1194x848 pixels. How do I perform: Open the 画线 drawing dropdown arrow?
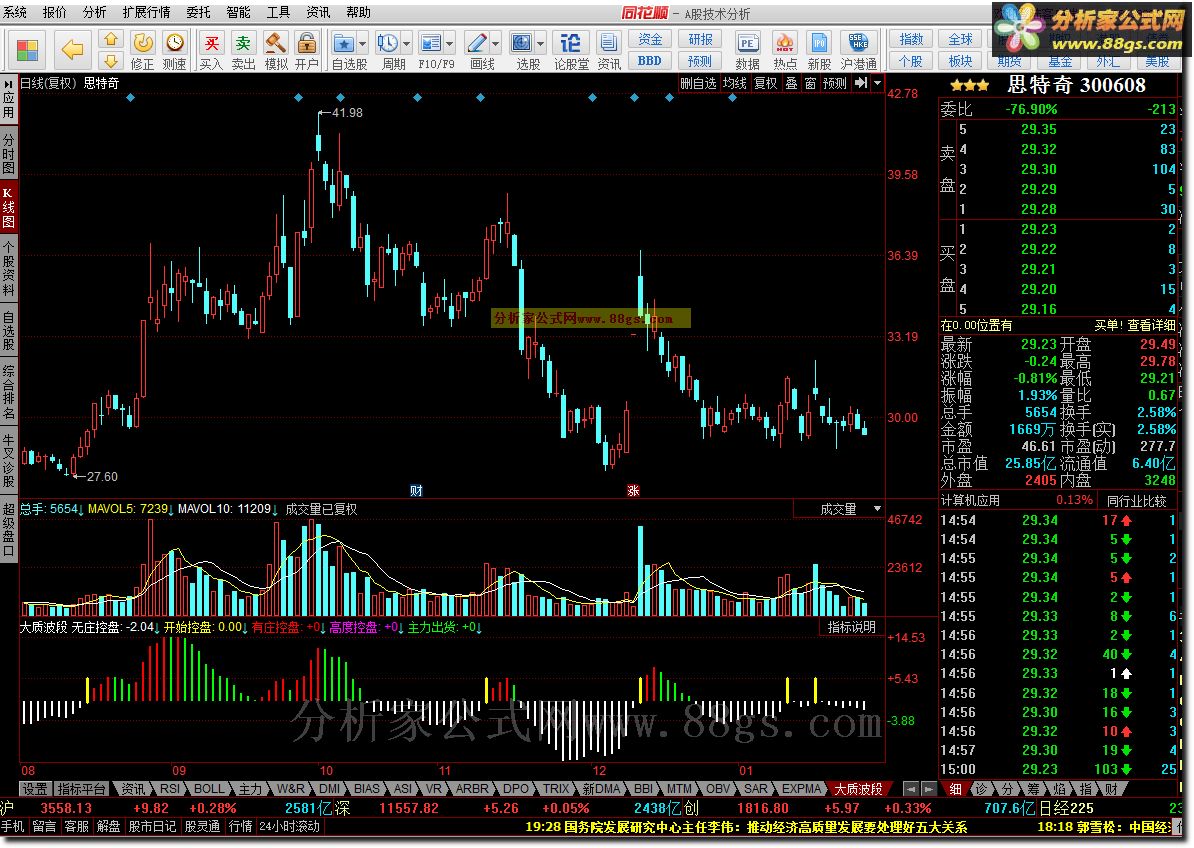pos(496,43)
